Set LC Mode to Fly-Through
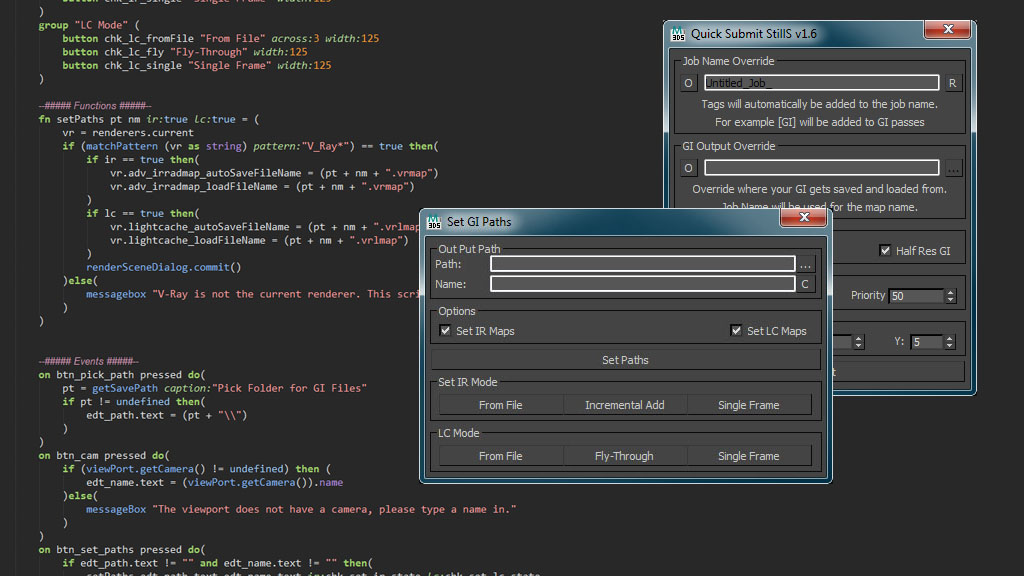The width and height of the screenshot is (1024, 576). (624, 456)
